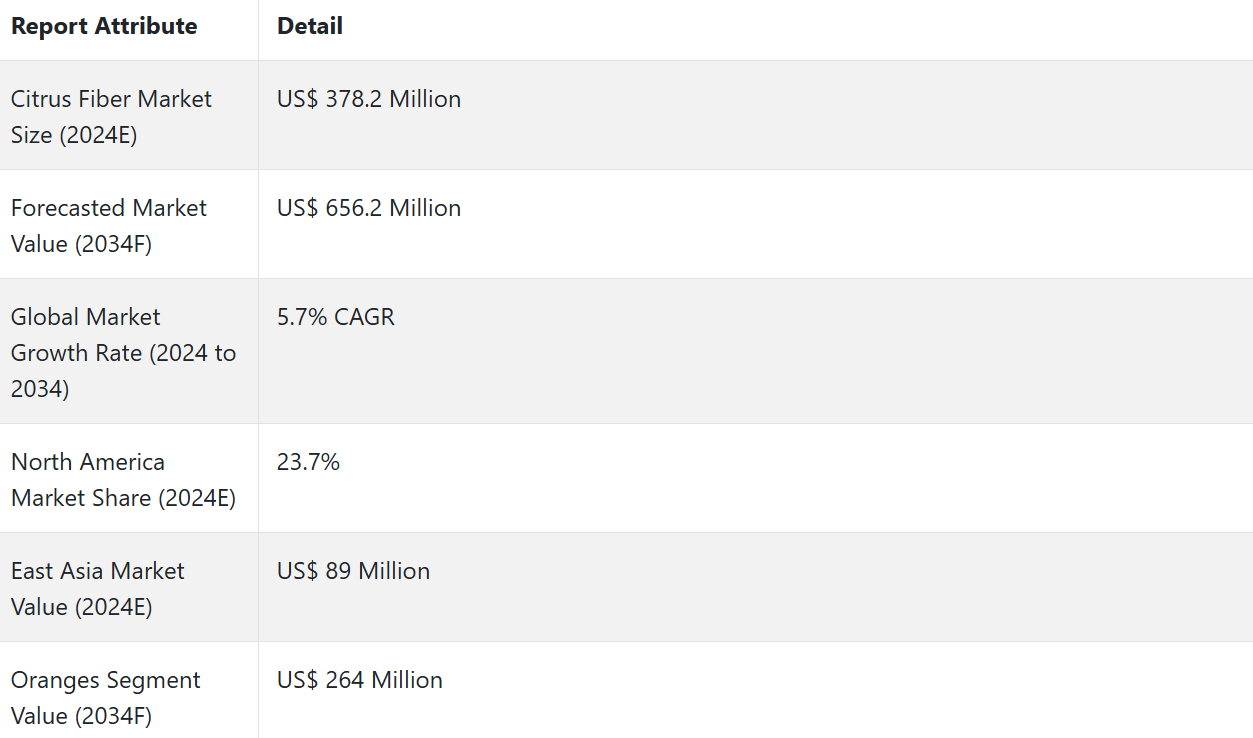Select the East Asia Market Value cell
Screen dimensions: 1253x738
(98, 588)
